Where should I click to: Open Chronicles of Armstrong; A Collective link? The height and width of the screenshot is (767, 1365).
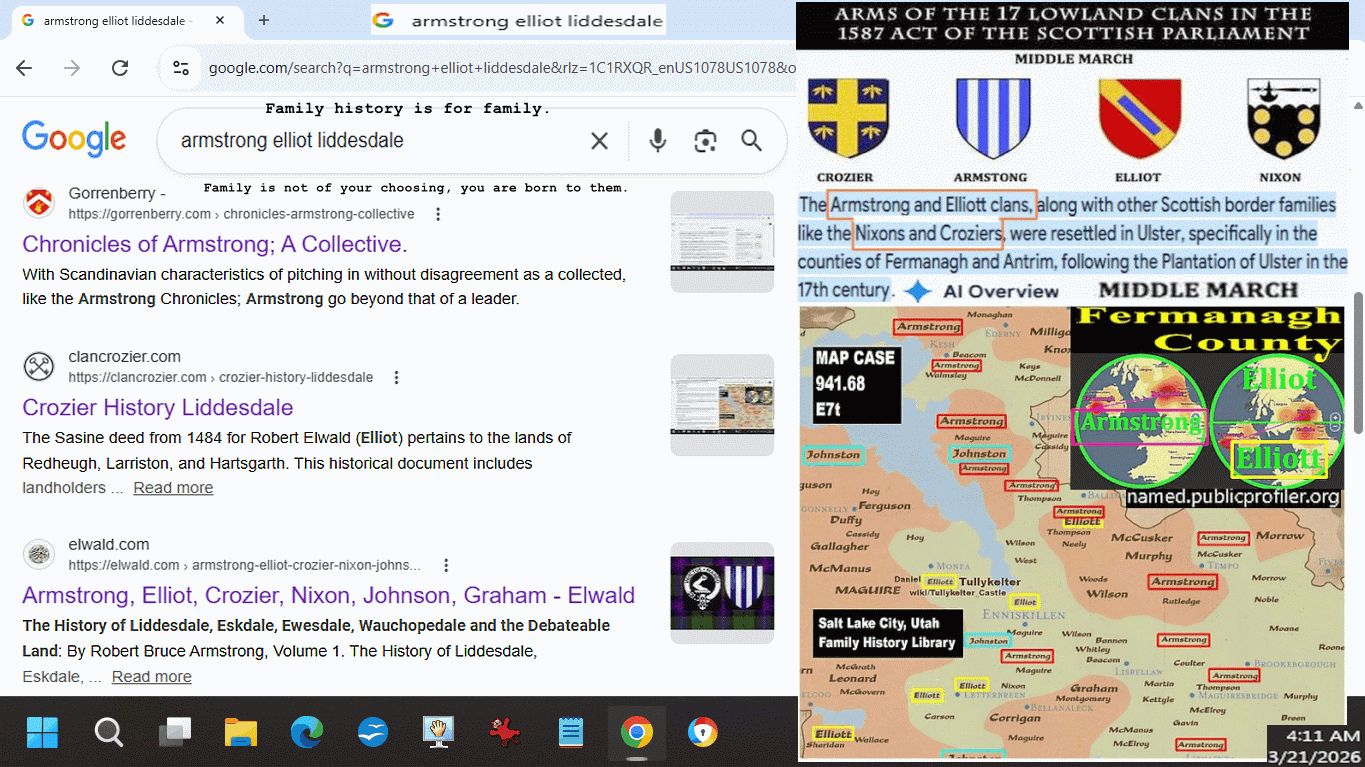[214, 244]
